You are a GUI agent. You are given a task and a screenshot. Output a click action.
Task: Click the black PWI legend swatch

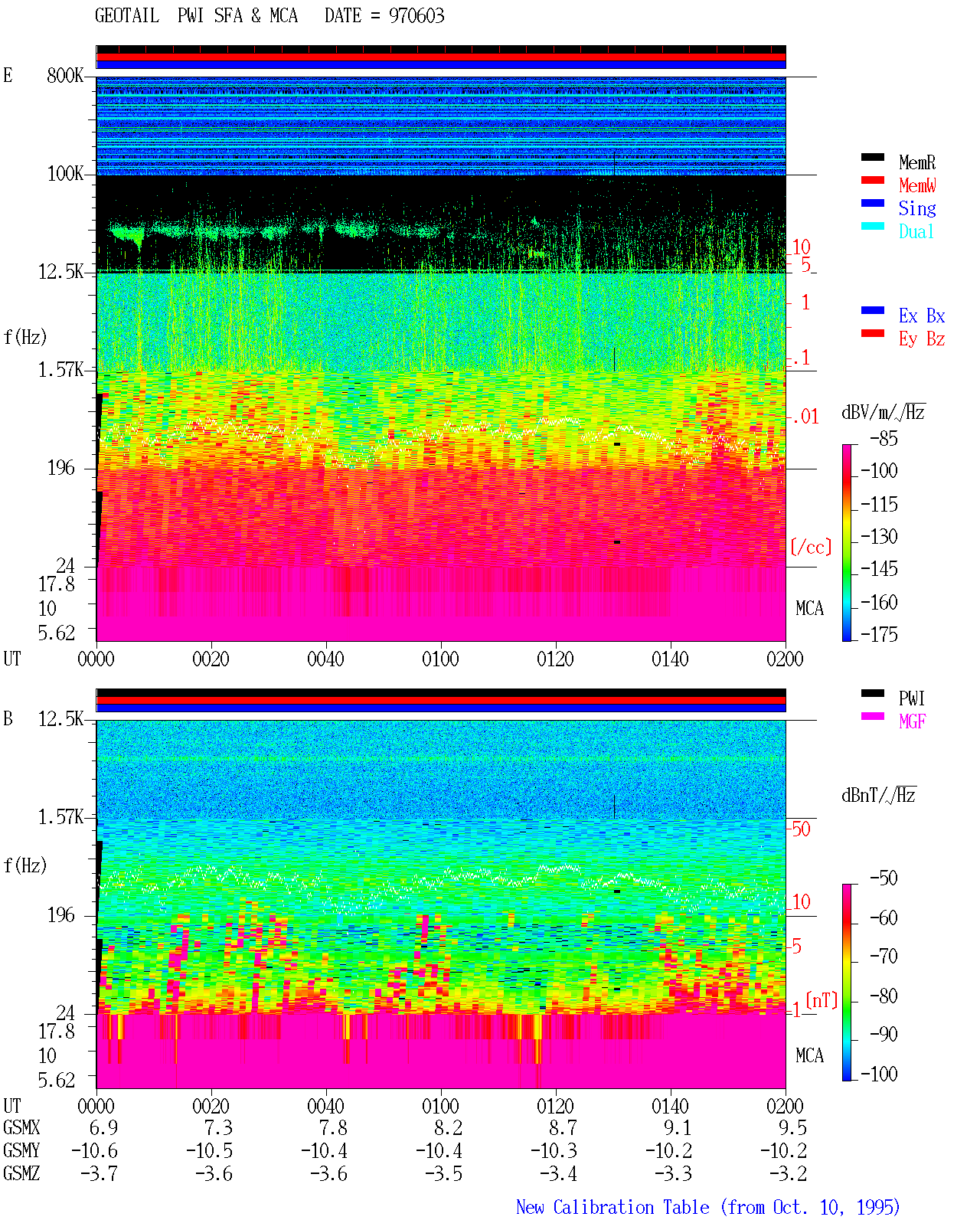(872, 693)
